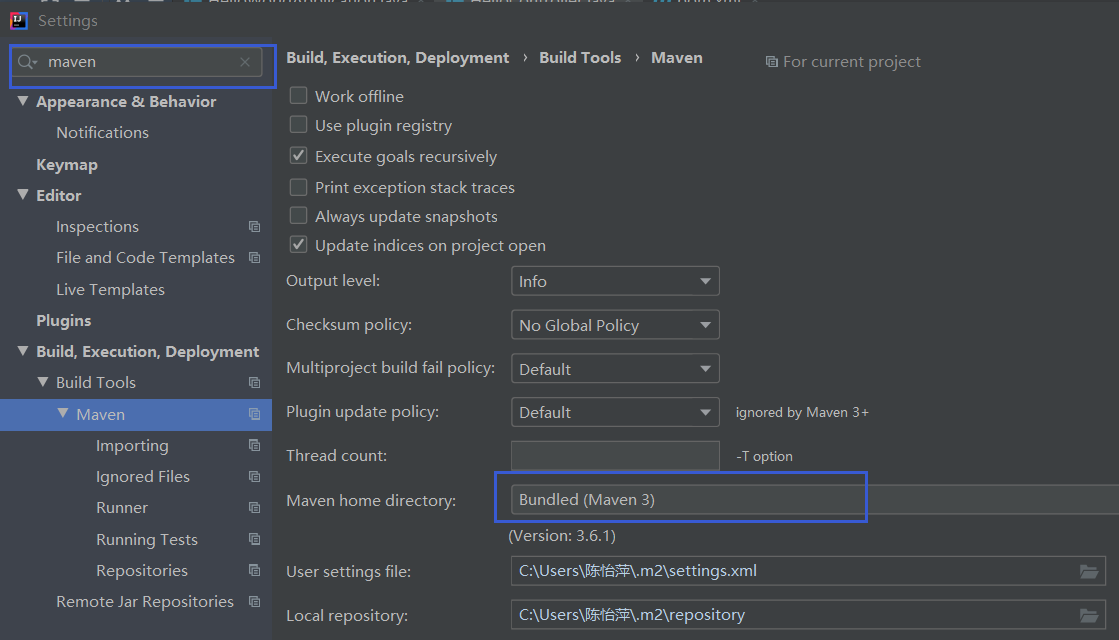Collapse the Maven tree node arrow
This screenshot has height=640, width=1119.
[63, 414]
